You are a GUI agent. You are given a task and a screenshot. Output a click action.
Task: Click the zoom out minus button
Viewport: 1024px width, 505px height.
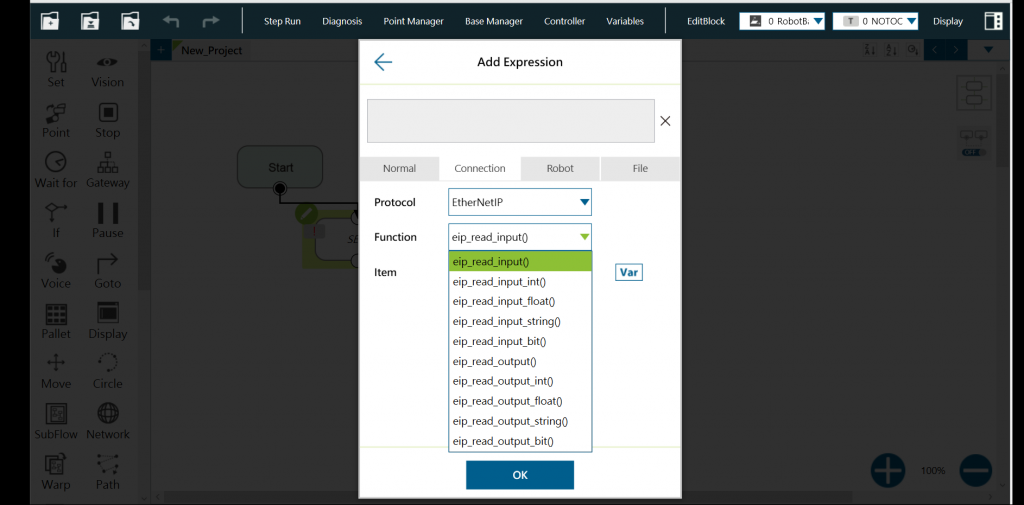pos(976,470)
